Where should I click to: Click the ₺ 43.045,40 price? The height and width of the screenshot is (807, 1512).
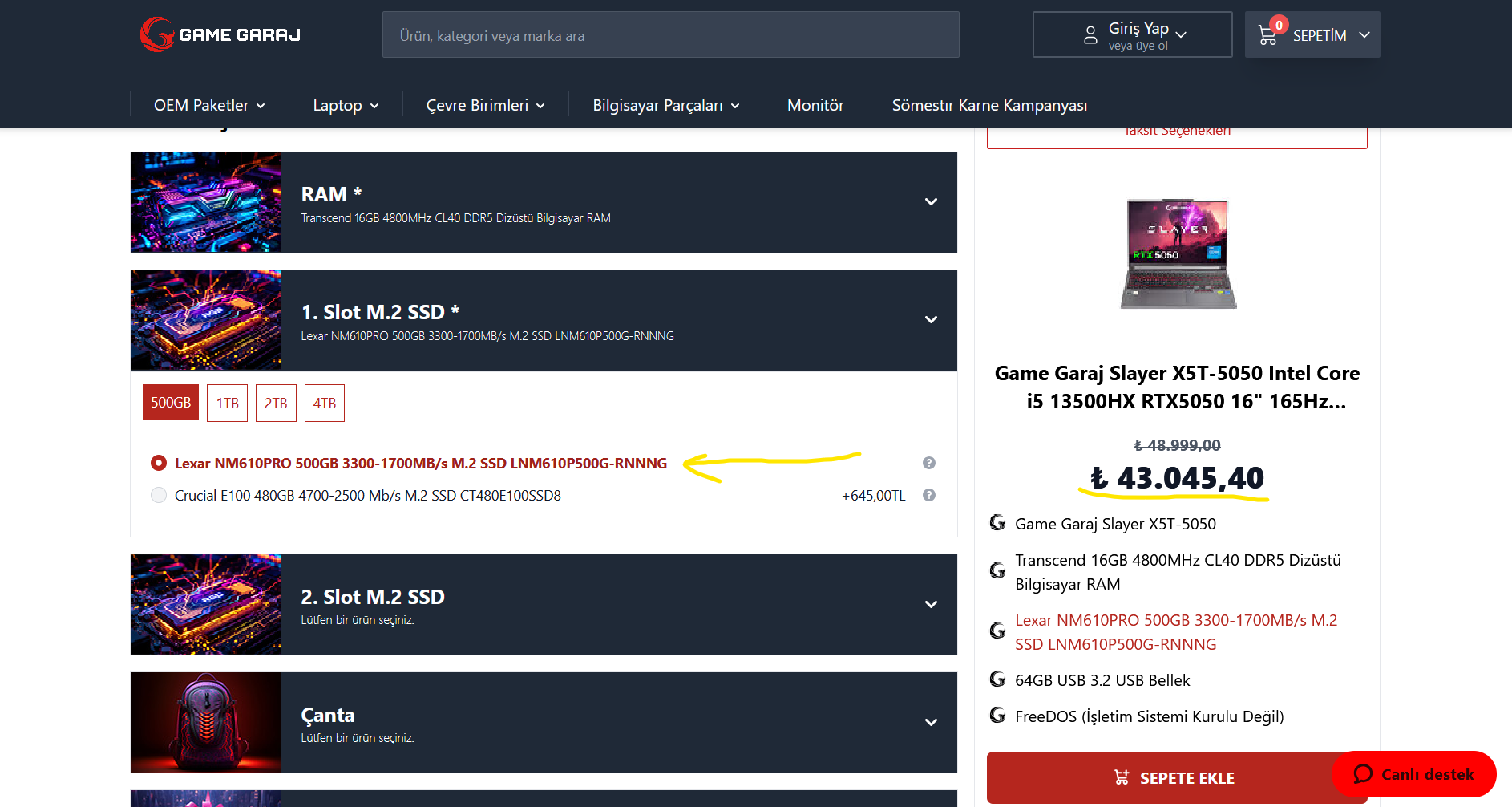click(1177, 478)
